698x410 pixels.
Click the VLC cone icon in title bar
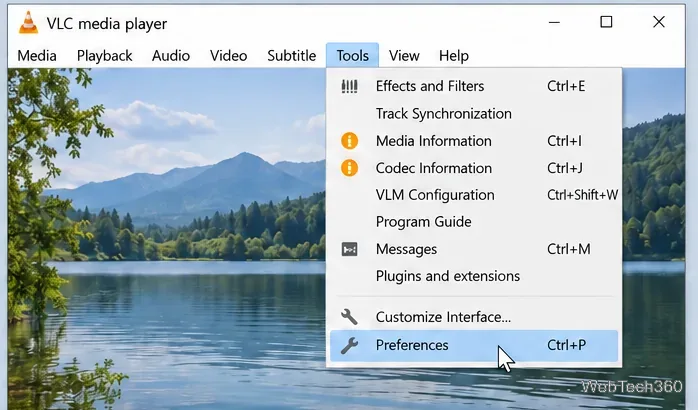click(x=28, y=22)
